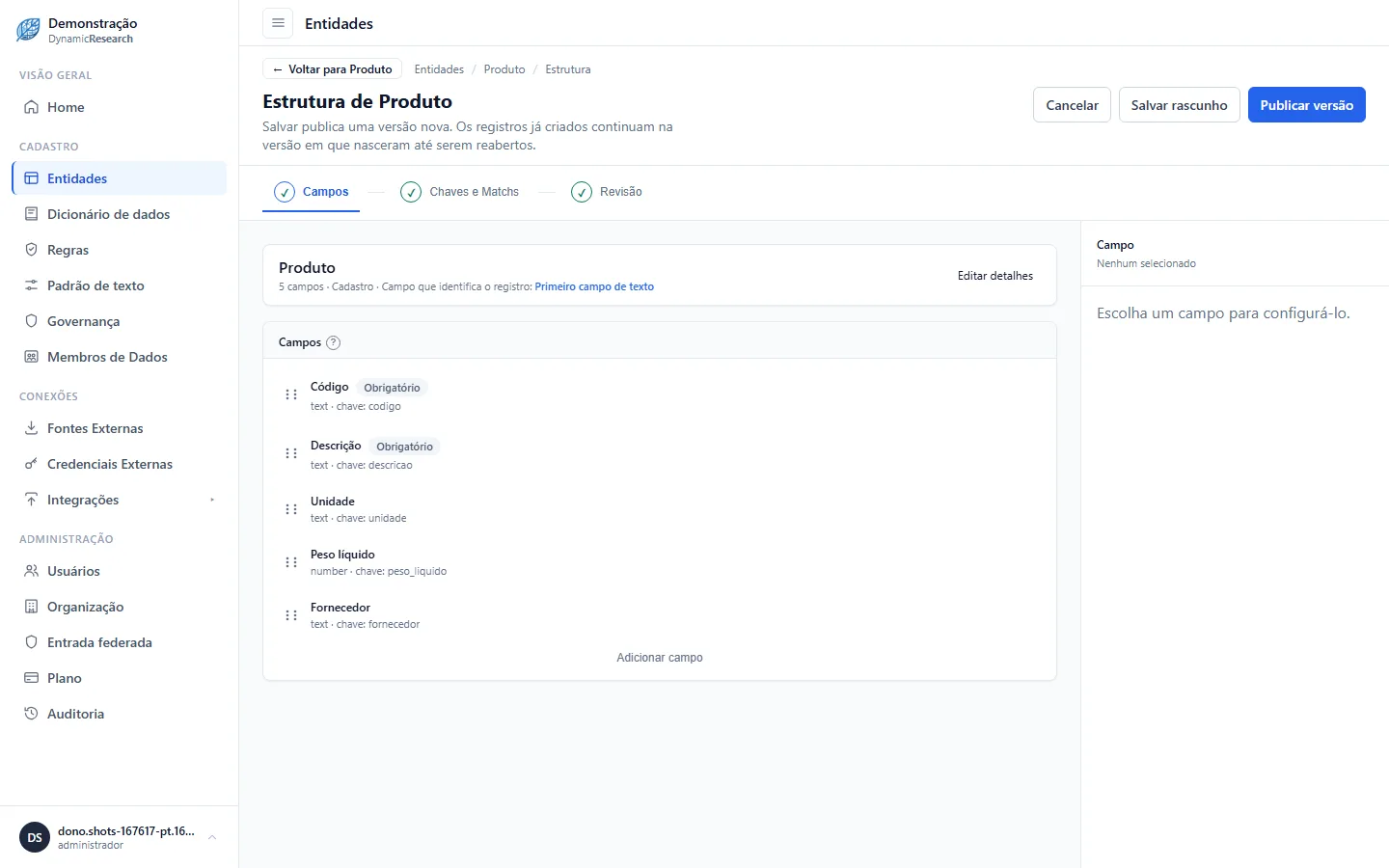The width and height of the screenshot is (1389, 868).
Task: Click the Entidades breadcrumb link
Action: pos(439,69)
